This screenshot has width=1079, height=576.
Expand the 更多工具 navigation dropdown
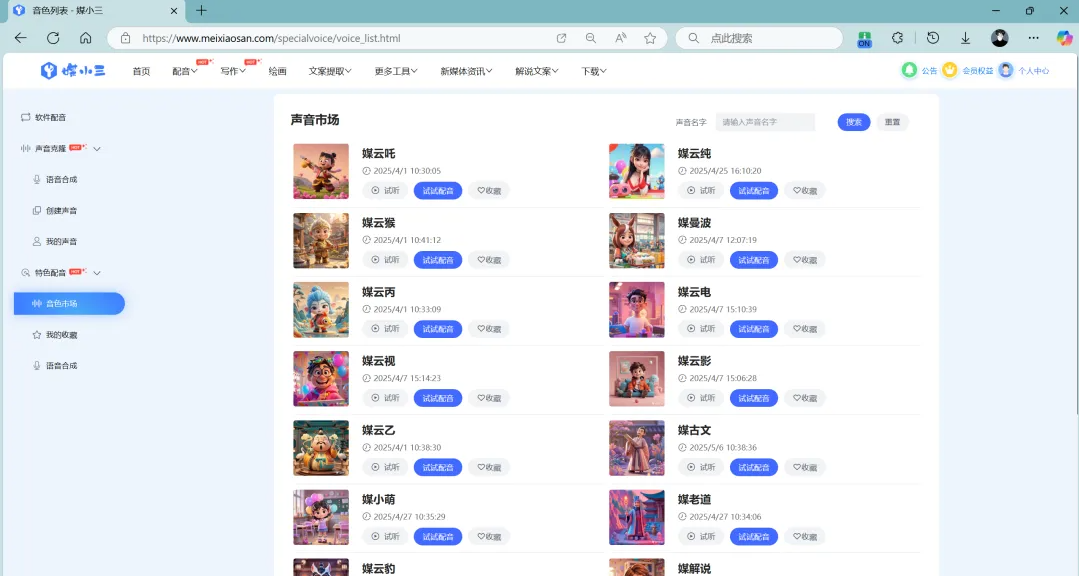(396, 71)
